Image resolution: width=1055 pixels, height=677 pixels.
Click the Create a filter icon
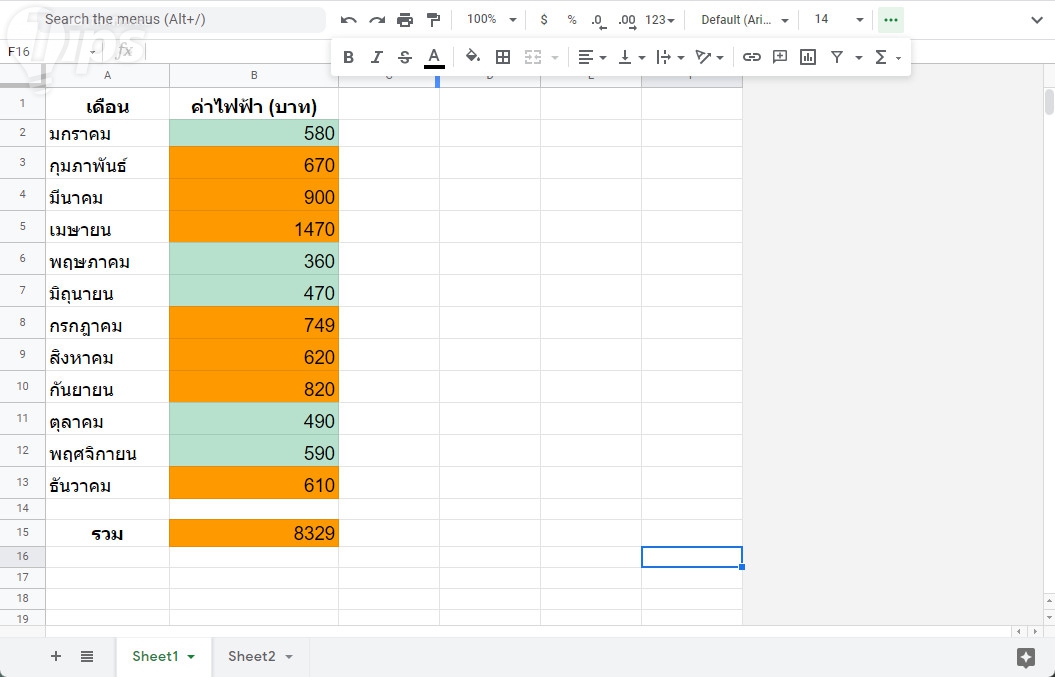(836, 57)
